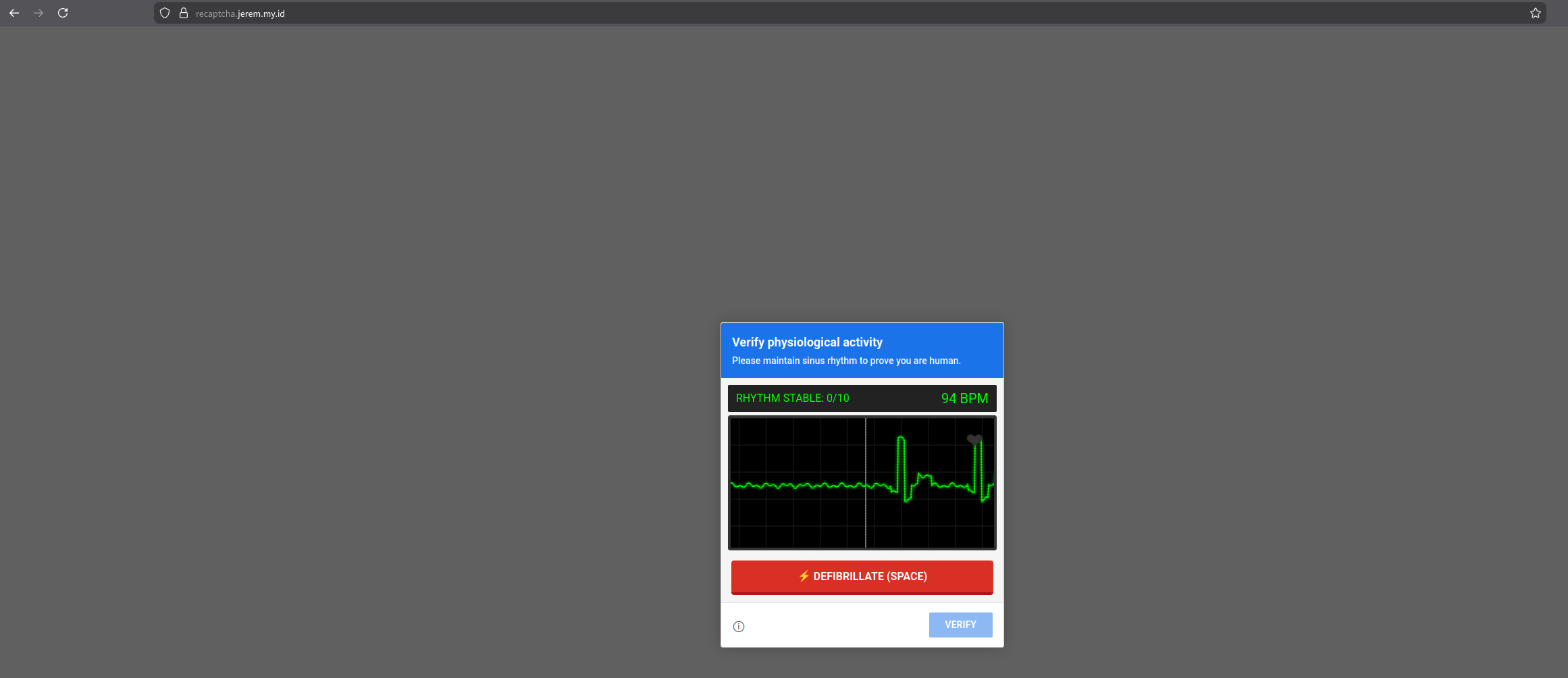Click the browser forward arrow
The image size is (1568, 678).
tap(38, 13)
